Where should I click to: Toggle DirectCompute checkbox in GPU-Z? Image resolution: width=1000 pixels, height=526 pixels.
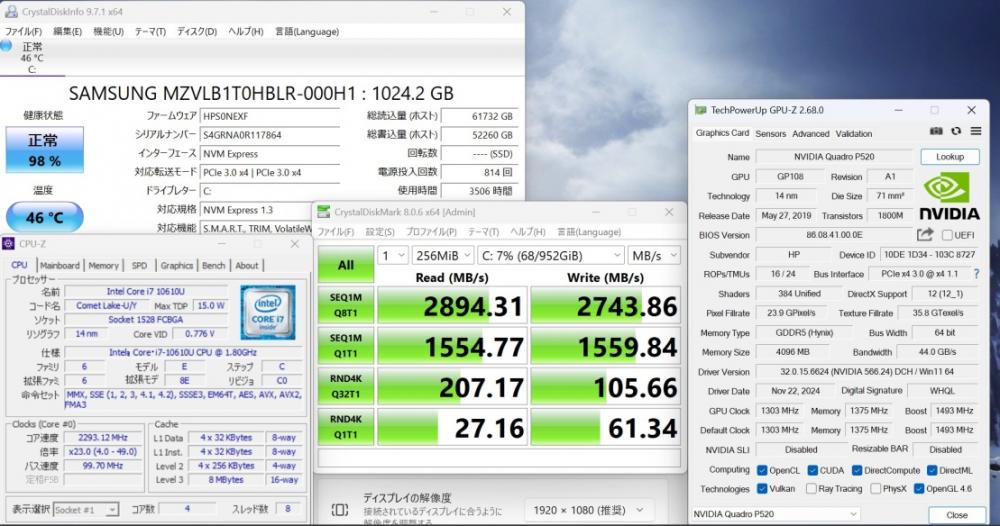coord(857,471)
